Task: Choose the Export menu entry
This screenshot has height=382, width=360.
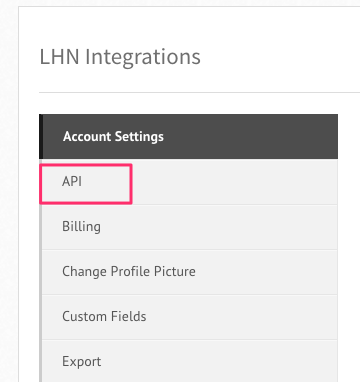Action: (188, 361)
